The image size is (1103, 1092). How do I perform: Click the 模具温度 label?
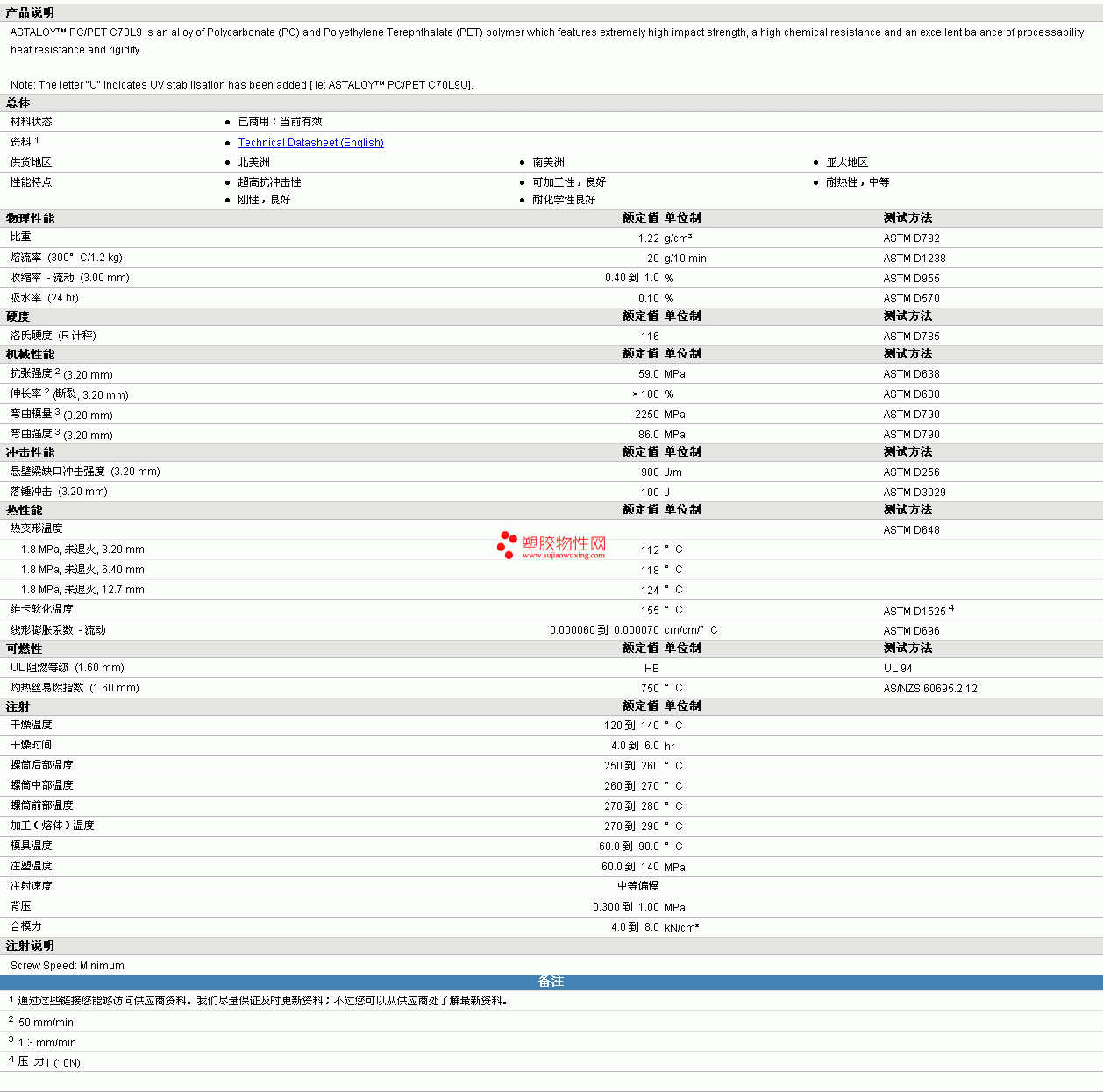tap(32, 846)
